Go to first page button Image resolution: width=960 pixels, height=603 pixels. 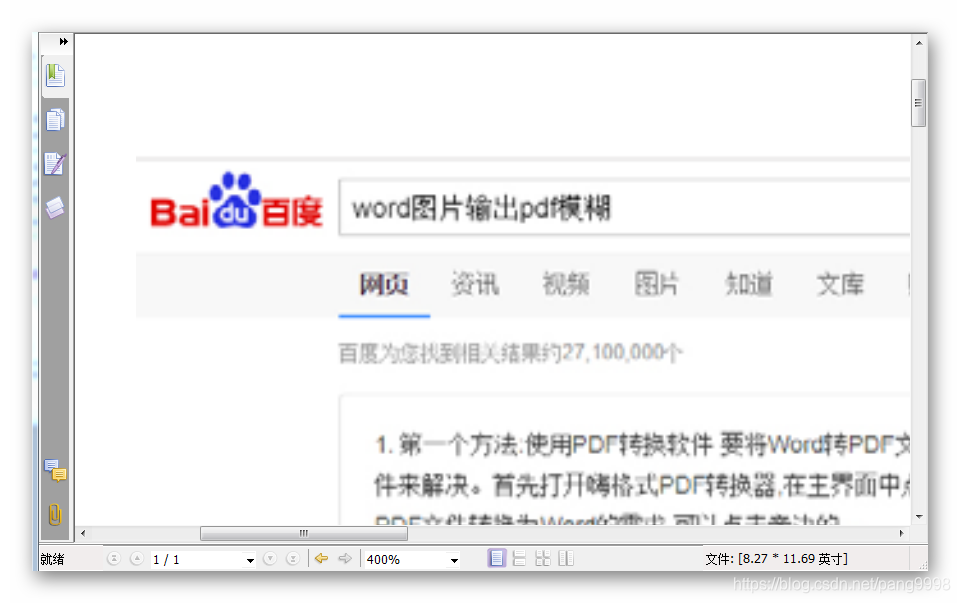pyautogui.click(x=114, y=559)
